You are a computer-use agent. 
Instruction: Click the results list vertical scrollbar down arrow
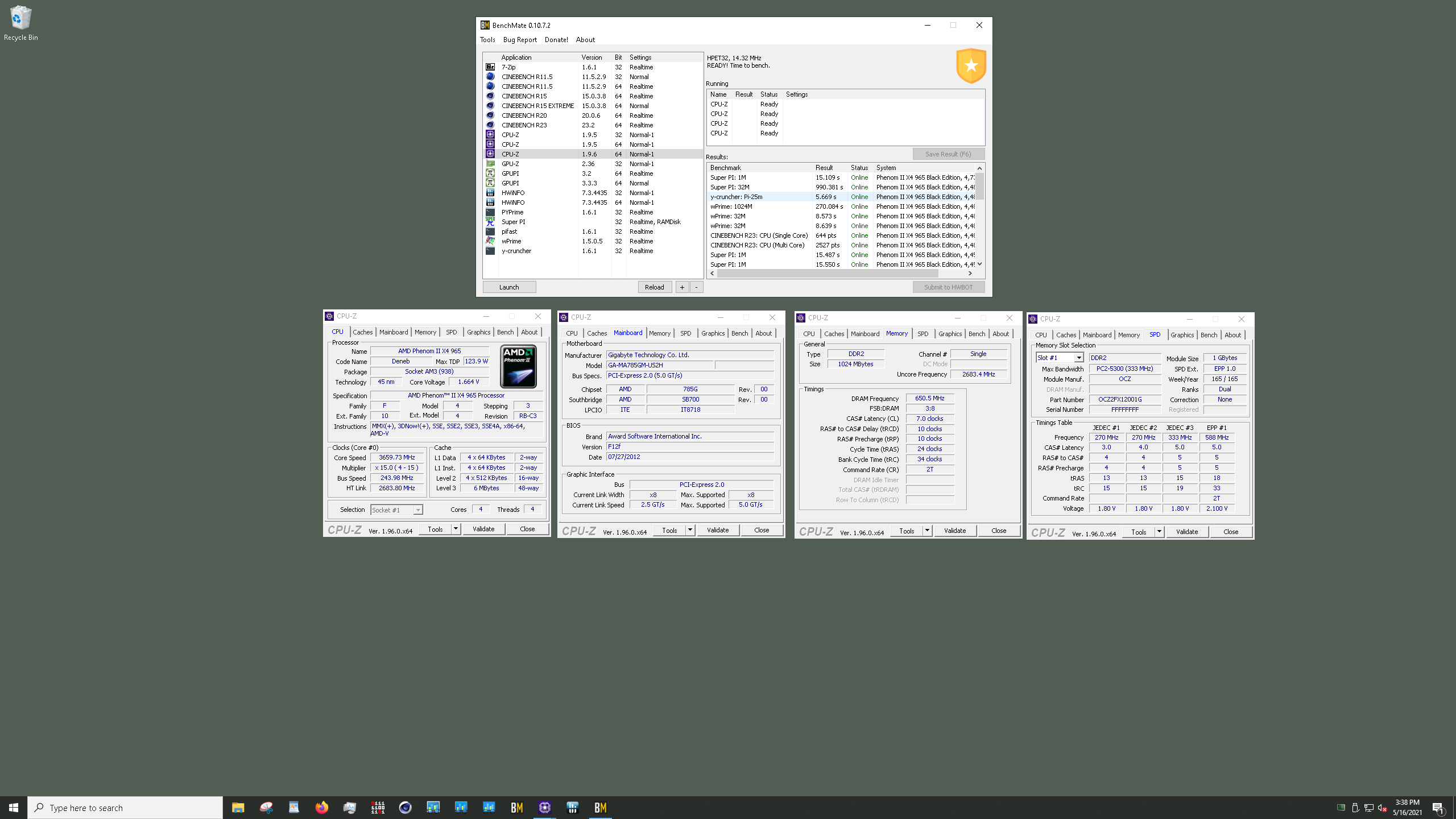coord(979,264)
